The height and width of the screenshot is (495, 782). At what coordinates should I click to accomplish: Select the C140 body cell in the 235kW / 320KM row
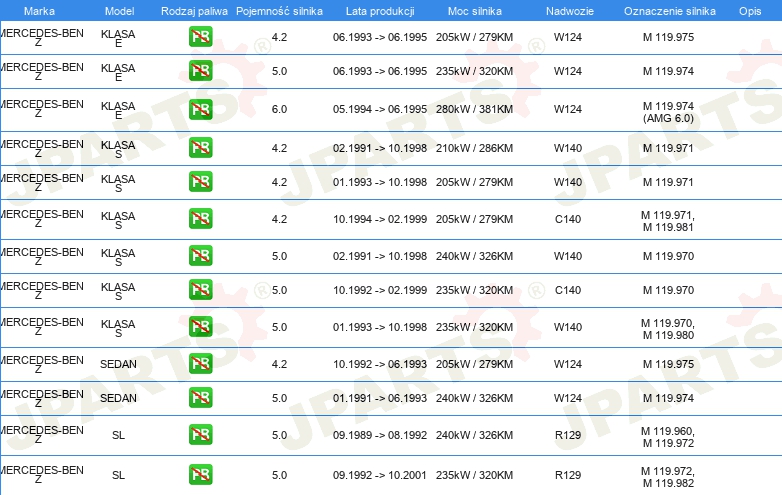click(568, 290)
